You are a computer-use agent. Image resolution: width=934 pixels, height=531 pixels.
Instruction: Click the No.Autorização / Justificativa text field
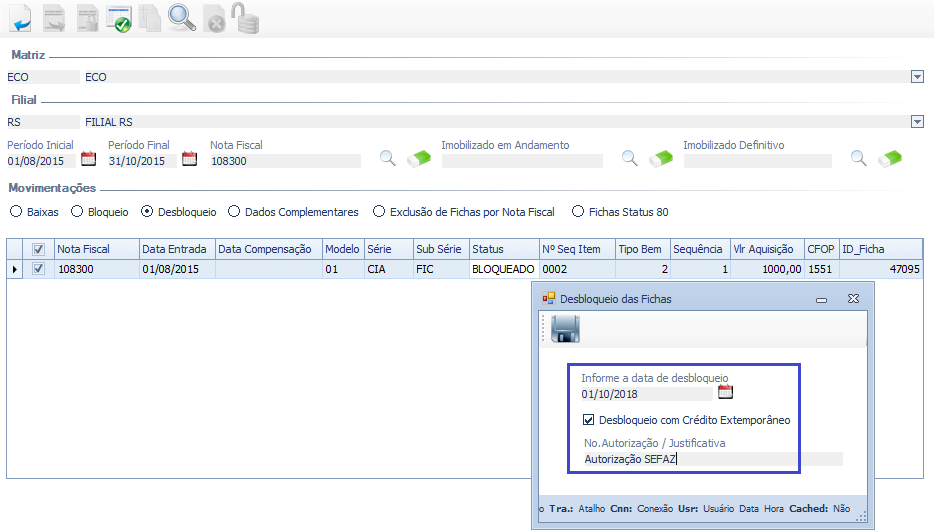click(x=712, y=459)
